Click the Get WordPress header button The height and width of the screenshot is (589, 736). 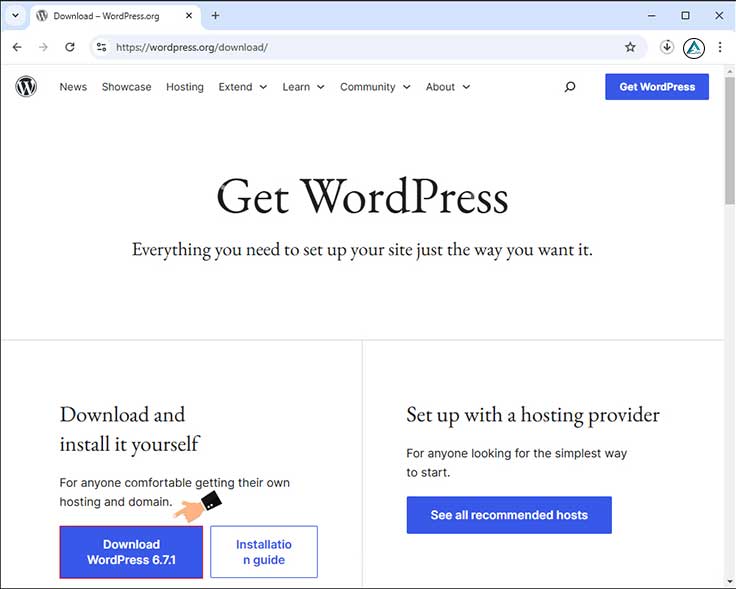[657, 87]
